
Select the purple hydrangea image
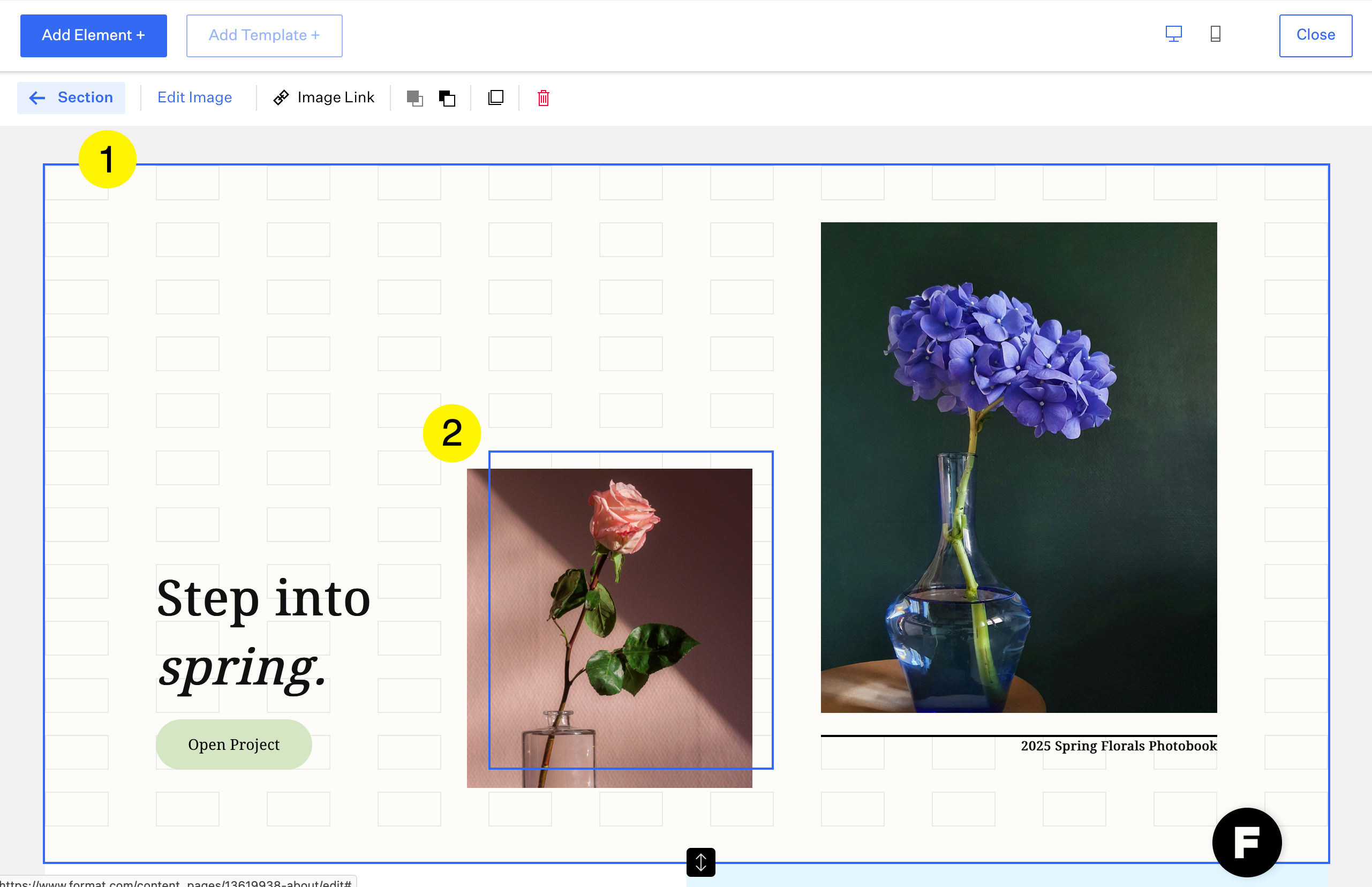(1018, 467)
